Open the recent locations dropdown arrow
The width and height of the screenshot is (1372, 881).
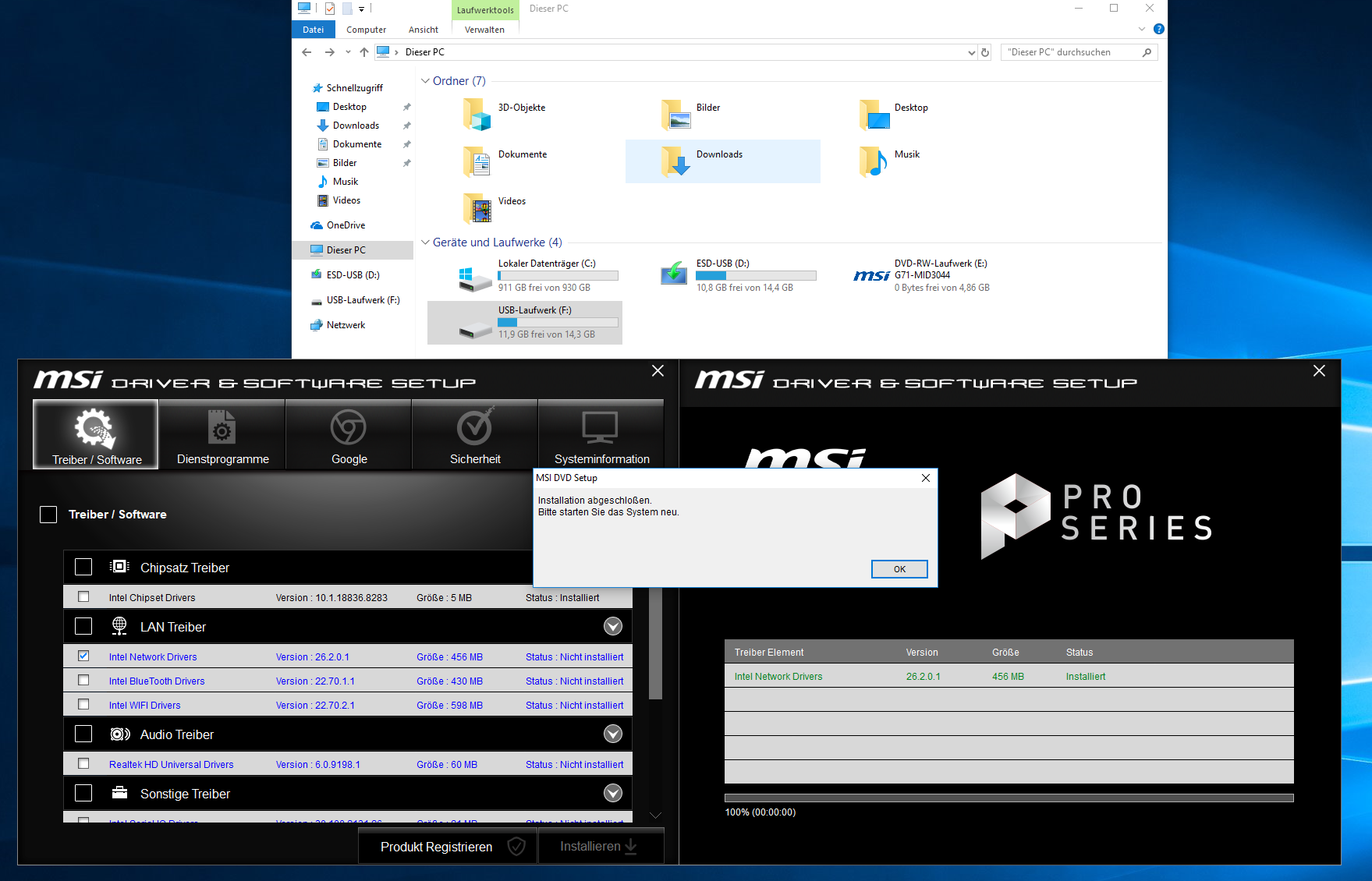[x=348, y=52]
